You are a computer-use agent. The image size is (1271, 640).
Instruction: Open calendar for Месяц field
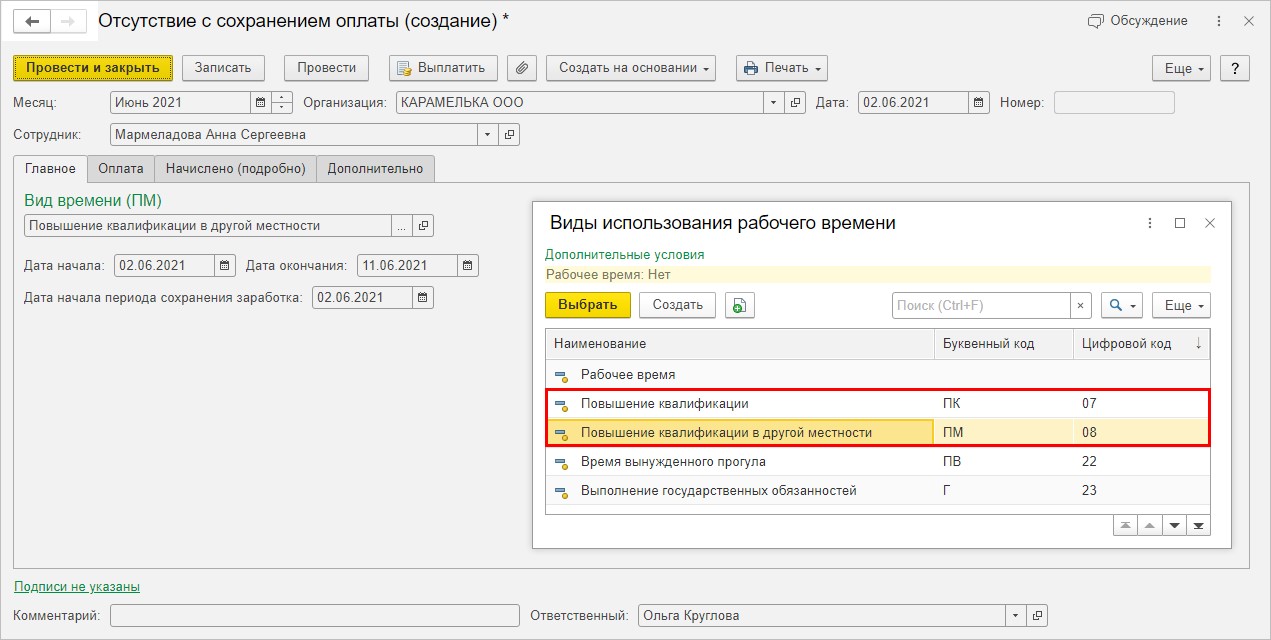point(261,102)
